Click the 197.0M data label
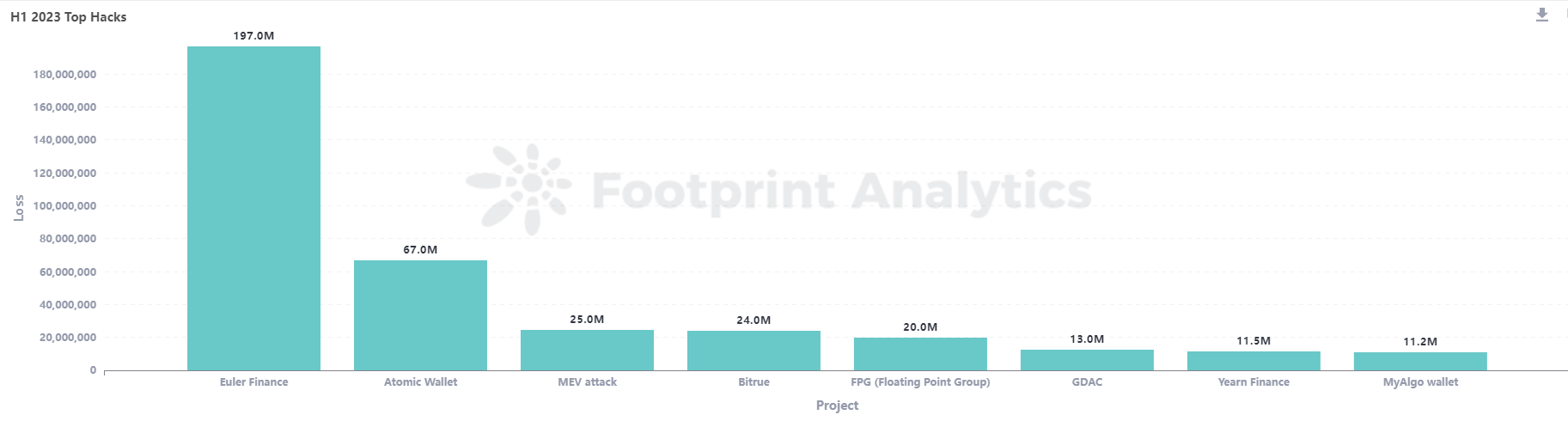Viewport: 1568px width, 421px height. pyautogui.click(x=253, y=36)
